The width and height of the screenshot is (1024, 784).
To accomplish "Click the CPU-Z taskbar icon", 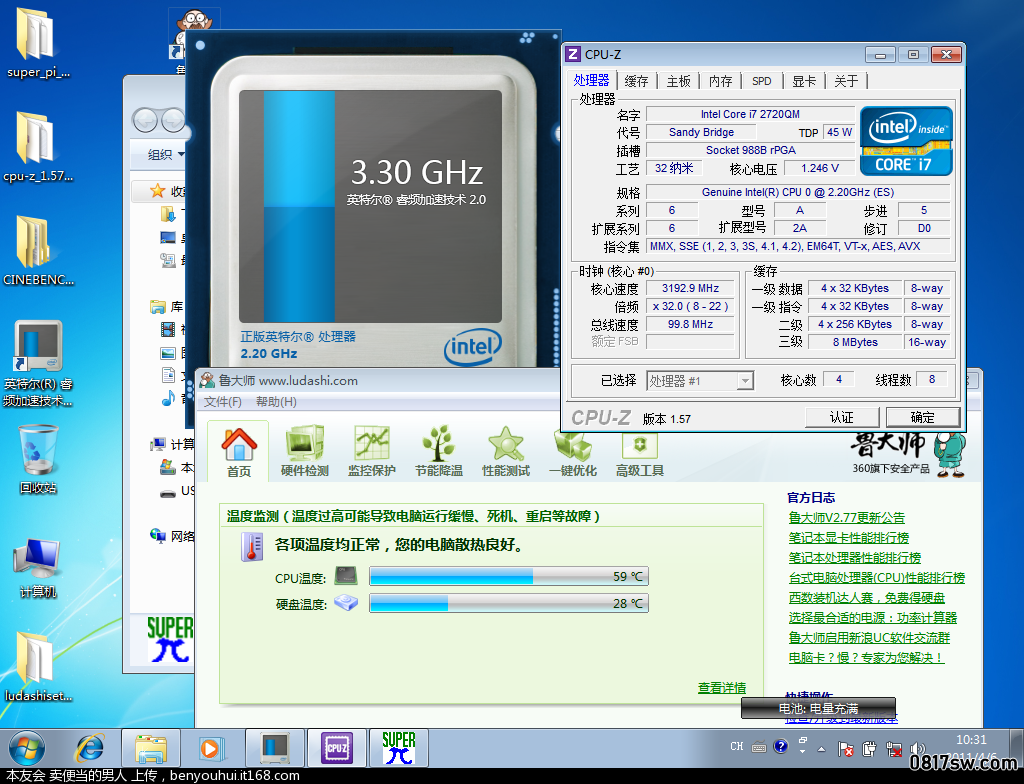I will (x=336, y=747).
